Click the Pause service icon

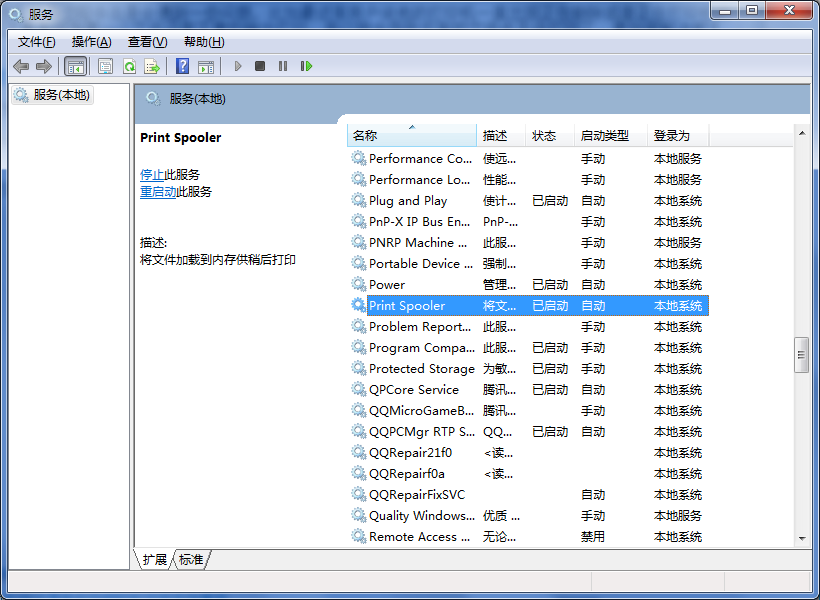click(x=283, y=66)
